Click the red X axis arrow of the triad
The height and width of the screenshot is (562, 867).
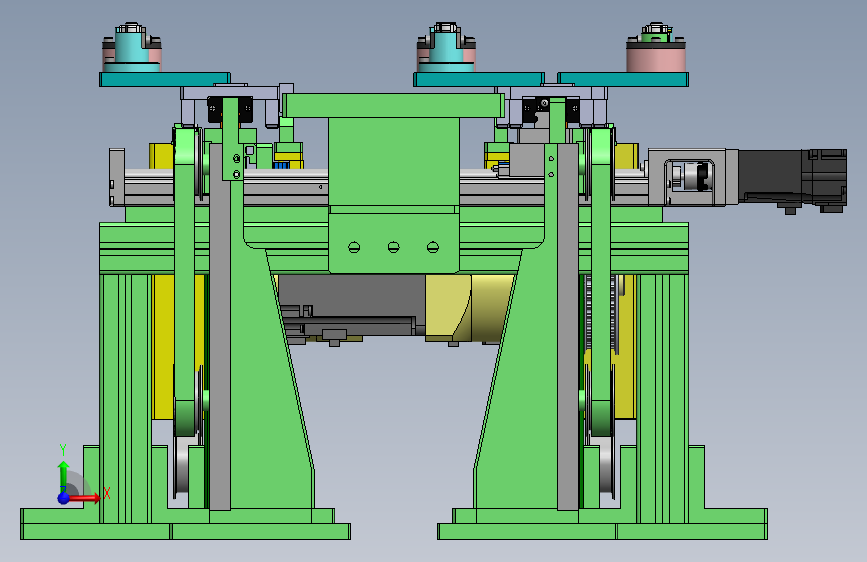point(83,498)
